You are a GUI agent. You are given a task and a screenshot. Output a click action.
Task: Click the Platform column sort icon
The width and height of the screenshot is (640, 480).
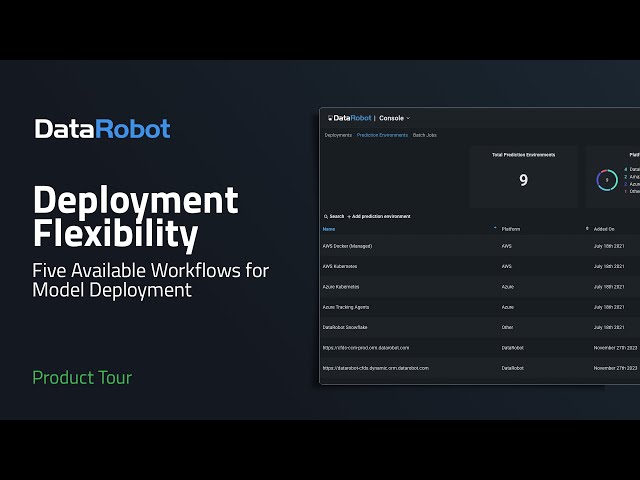[587, 229]
